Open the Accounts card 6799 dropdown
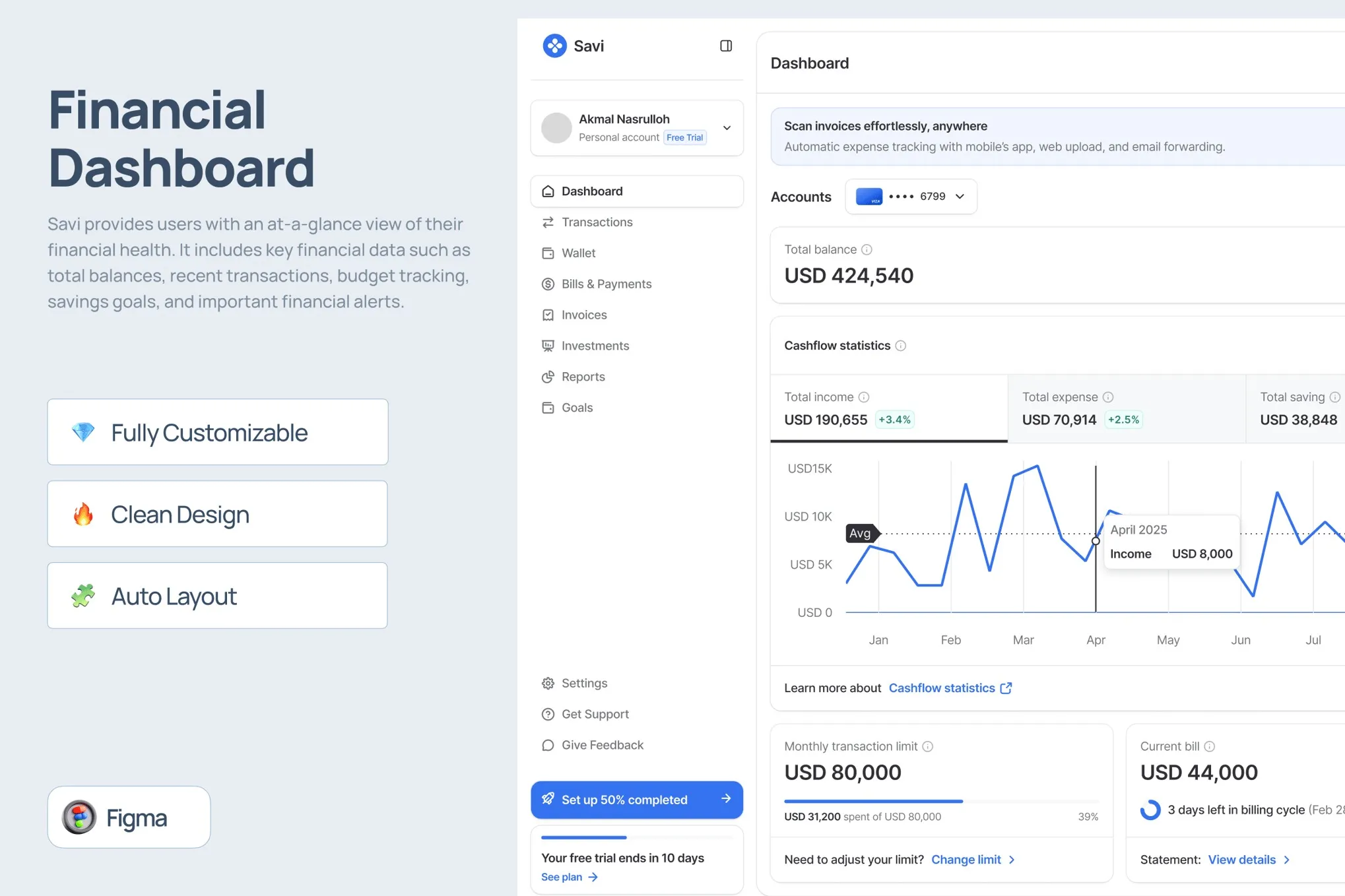This screenshot has height=896, width=1345. [x=911, y=197]
